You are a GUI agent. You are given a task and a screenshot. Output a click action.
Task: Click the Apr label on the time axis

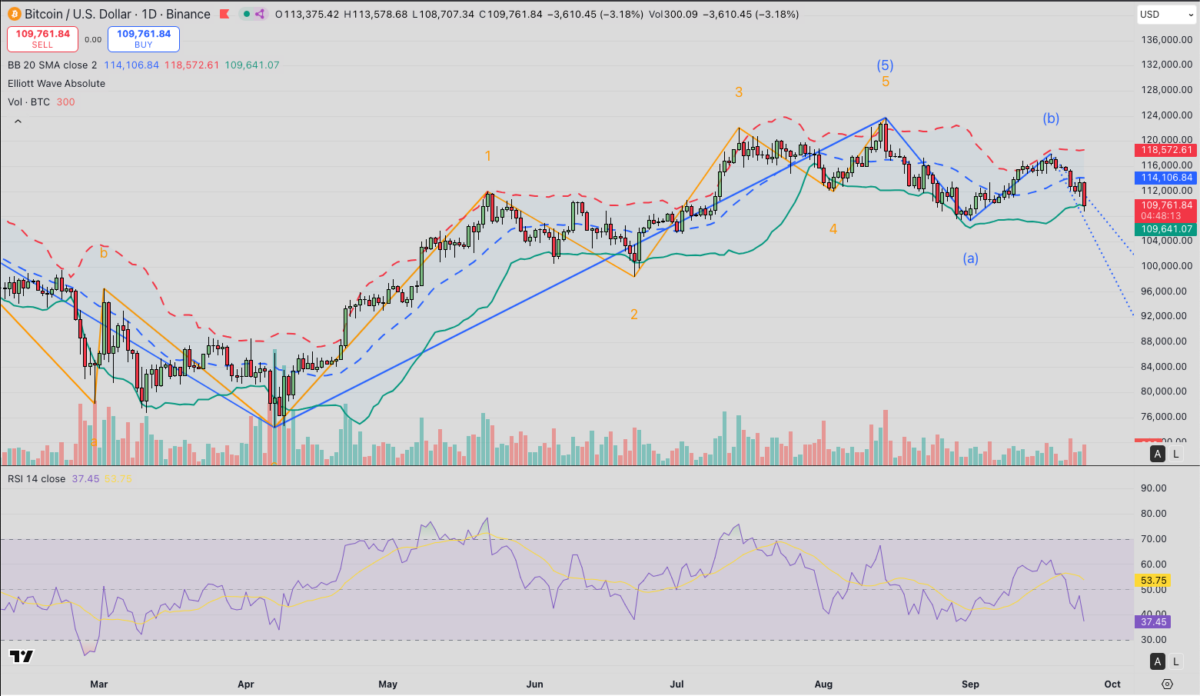click(245, 684)
